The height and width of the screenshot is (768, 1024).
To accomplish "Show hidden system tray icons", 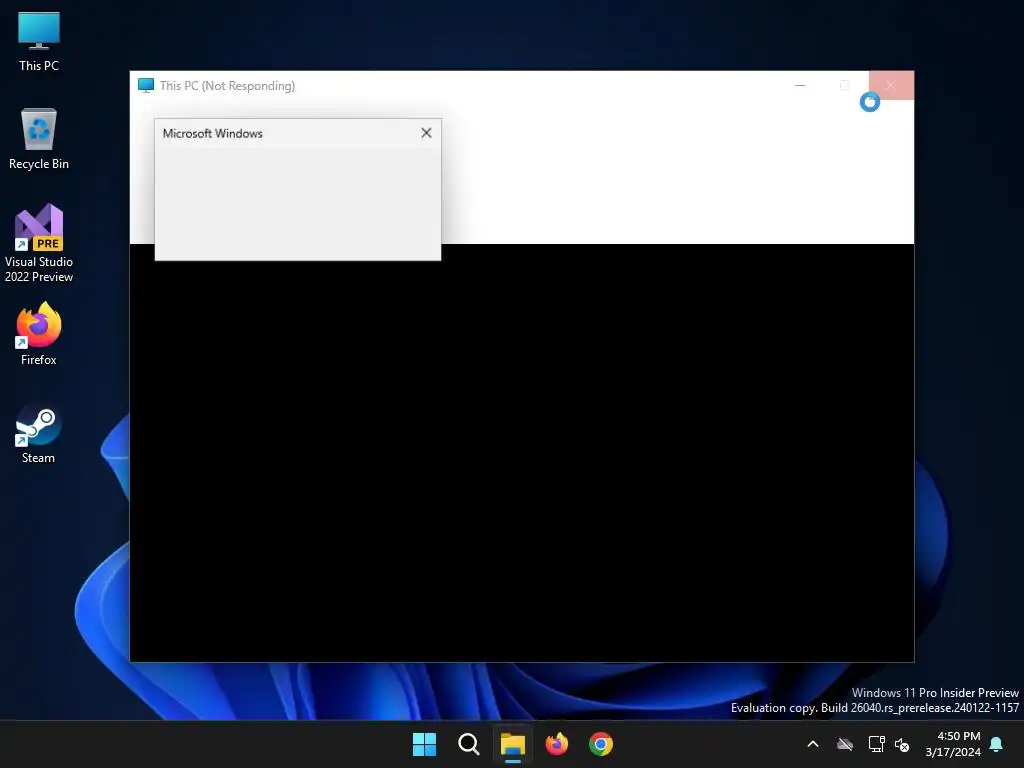I will click(x=813, y=744).
